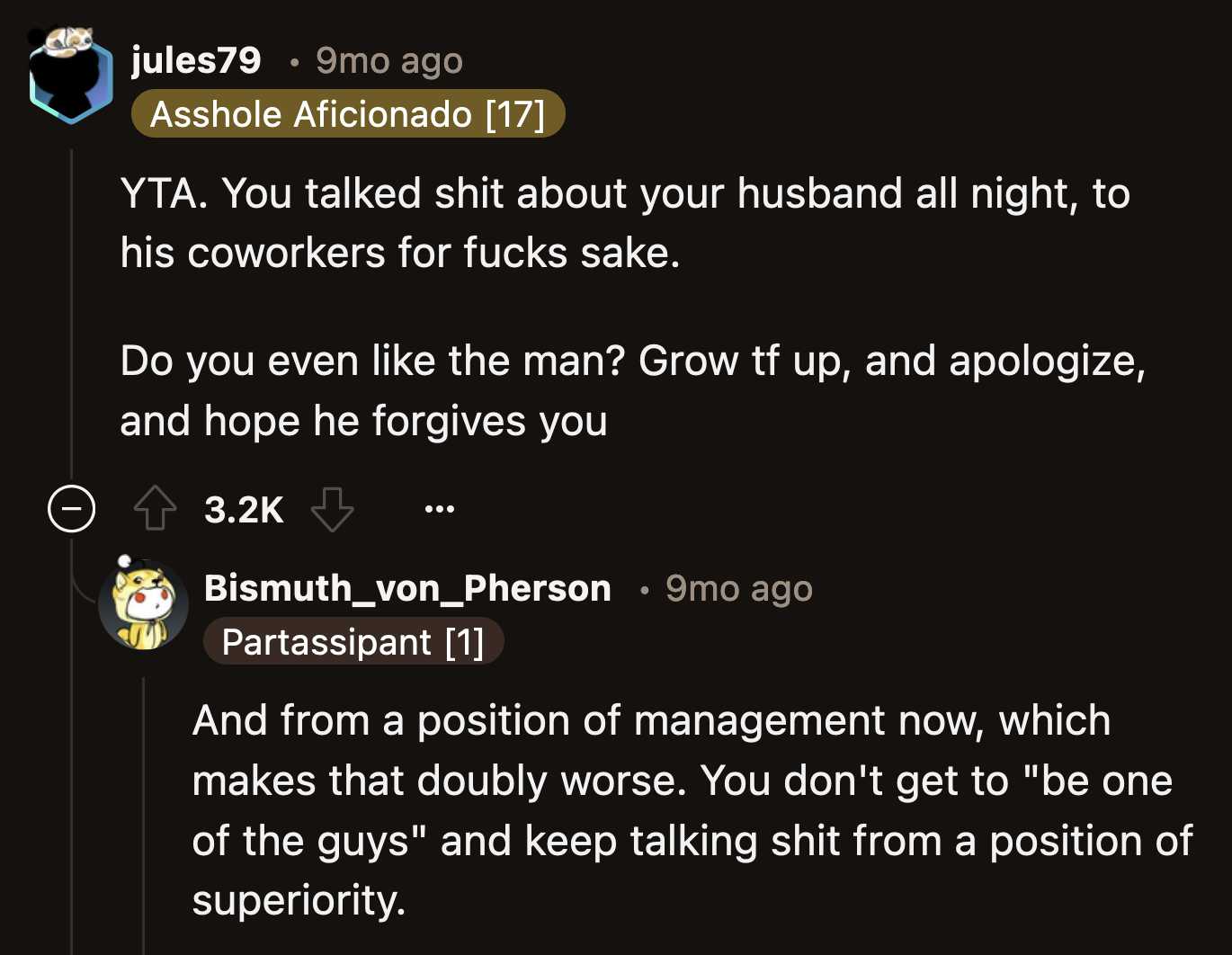Select the 3.2K vote count
Viewport: 1232px width, 955px height.
(243, 509)
